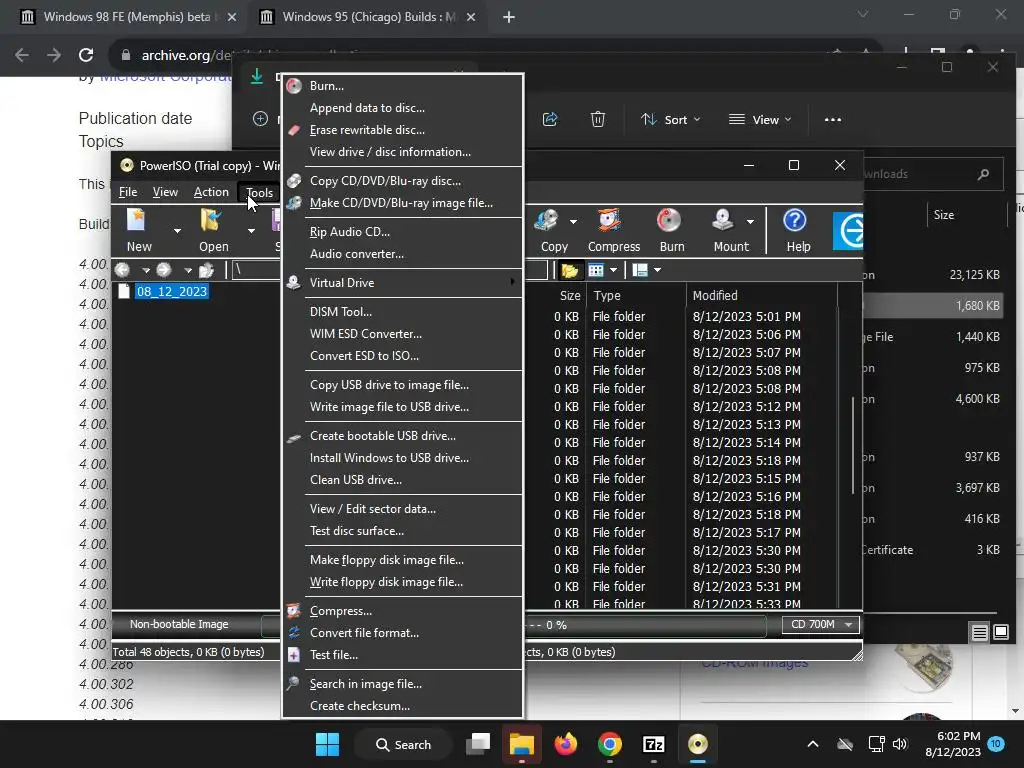Open Rip Audio CD... option
Screen dimensions: 1024x768
403,232
